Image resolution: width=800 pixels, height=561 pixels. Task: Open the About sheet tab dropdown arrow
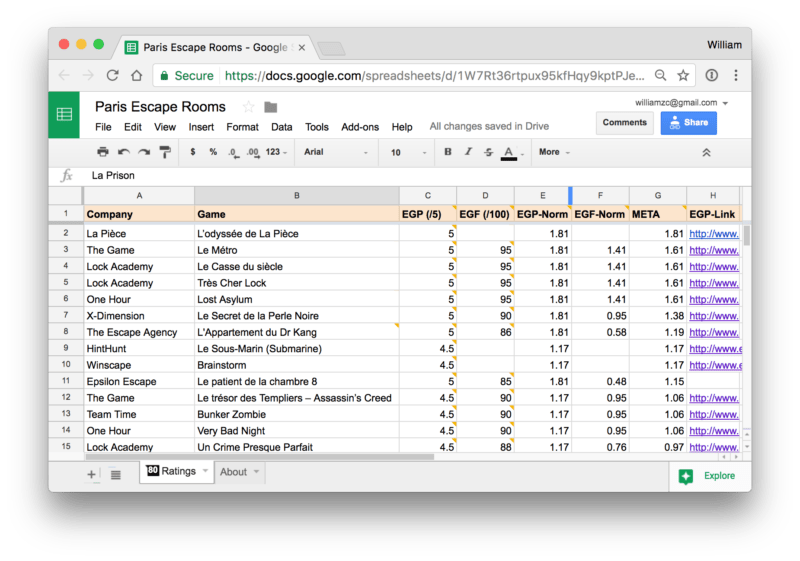[x=256, y=472]
